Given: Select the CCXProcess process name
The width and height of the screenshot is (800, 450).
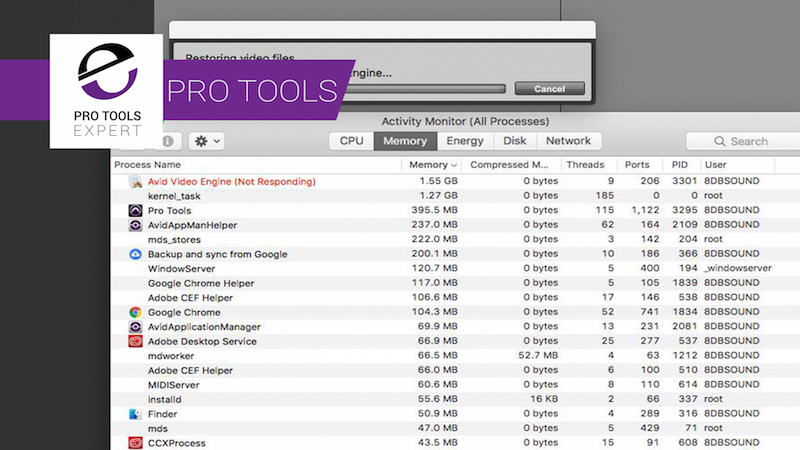Looking at the screenshot, I should [177, 443].
